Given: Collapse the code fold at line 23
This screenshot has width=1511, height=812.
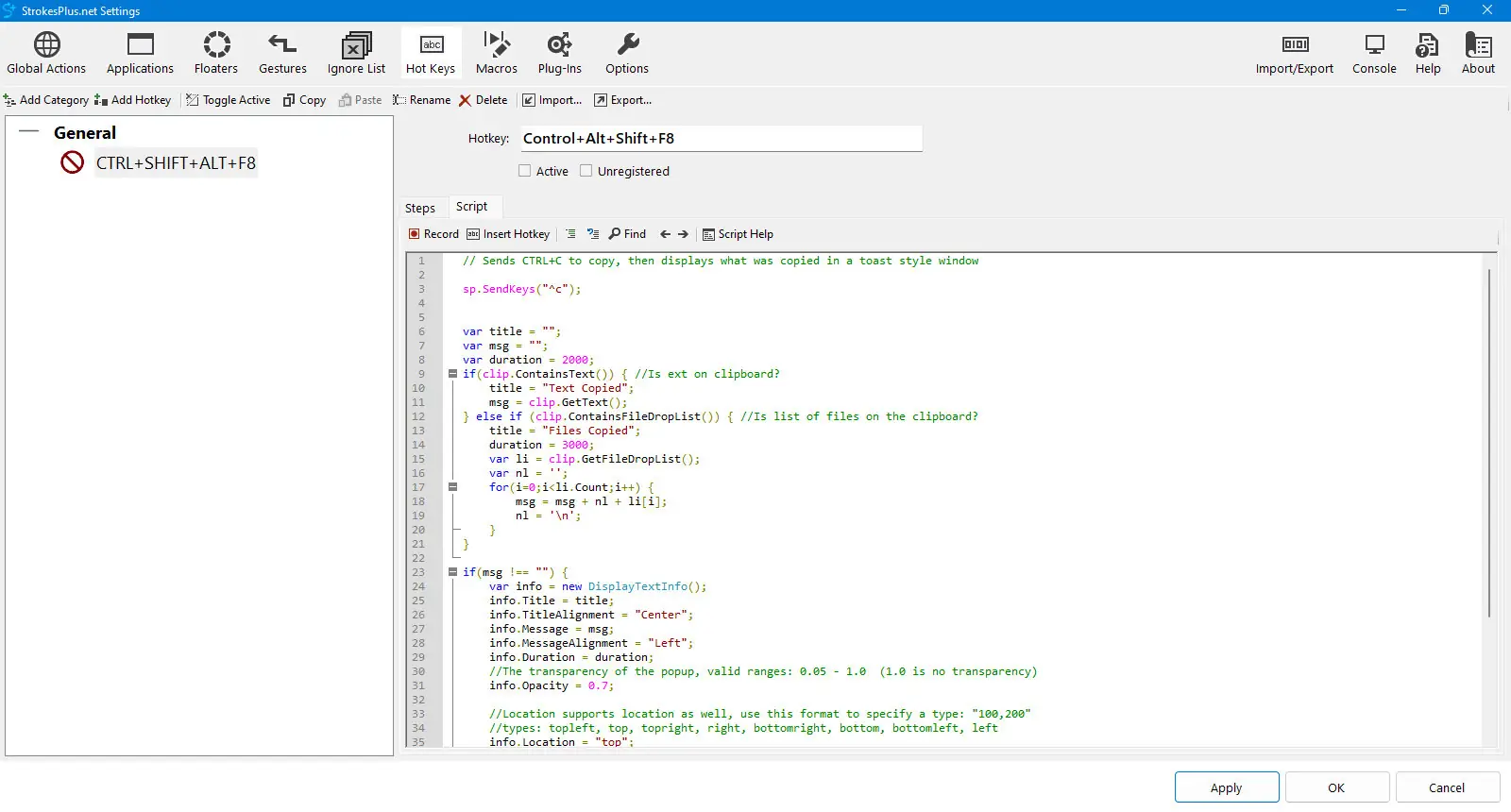Looking at the screenshot, I should click(452, 572).
